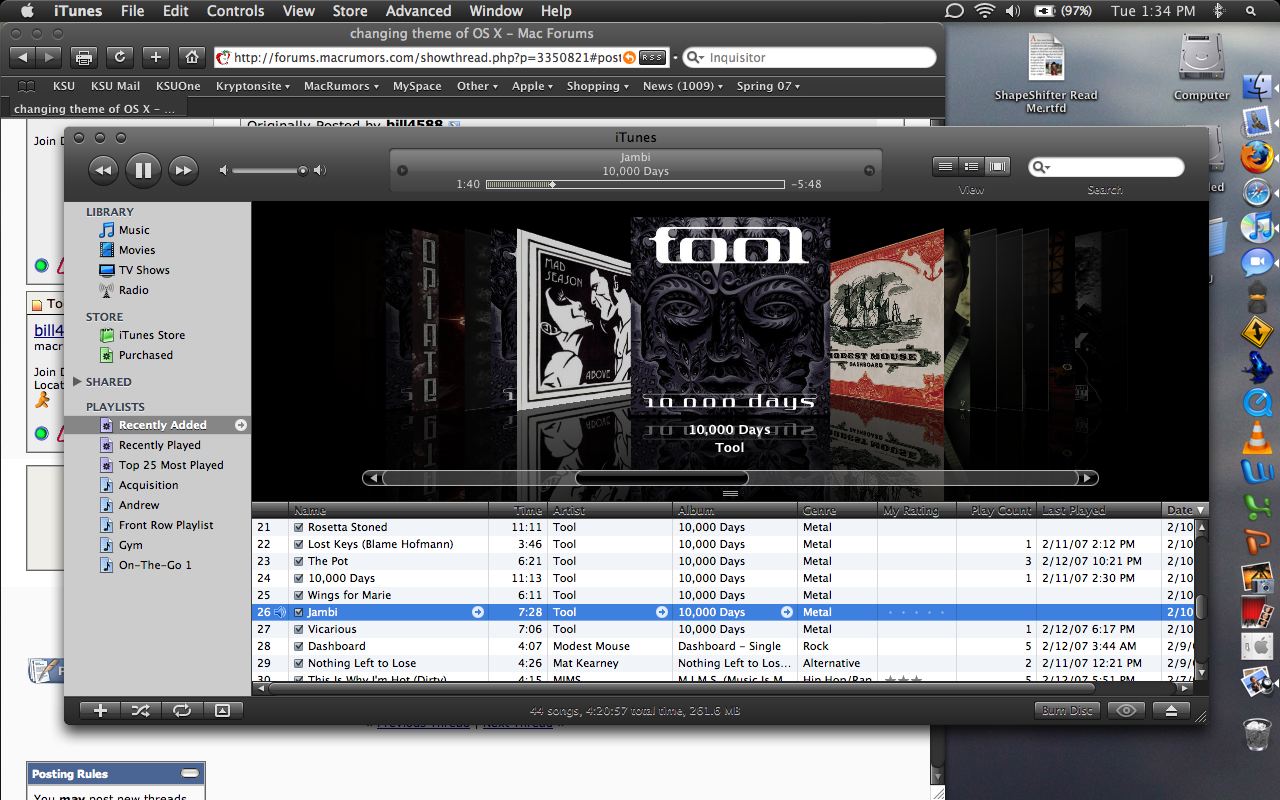Uncheck the Wings for Marie checkbox

298,595
